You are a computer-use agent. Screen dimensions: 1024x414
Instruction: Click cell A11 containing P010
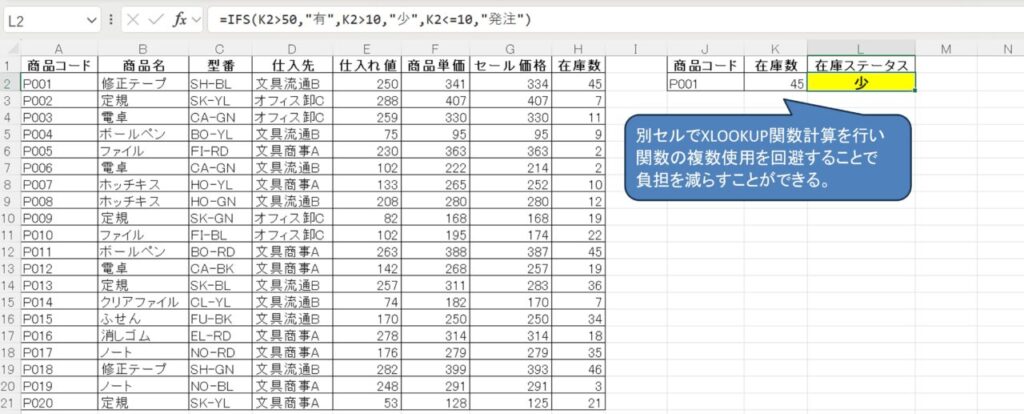[59, 234]
